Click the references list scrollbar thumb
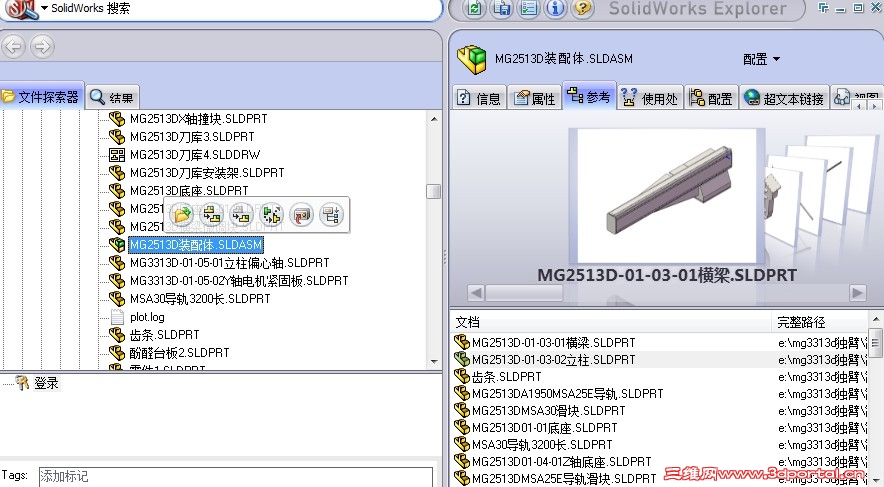The height and width of the screenshot is (487, 884). point(876,343)
